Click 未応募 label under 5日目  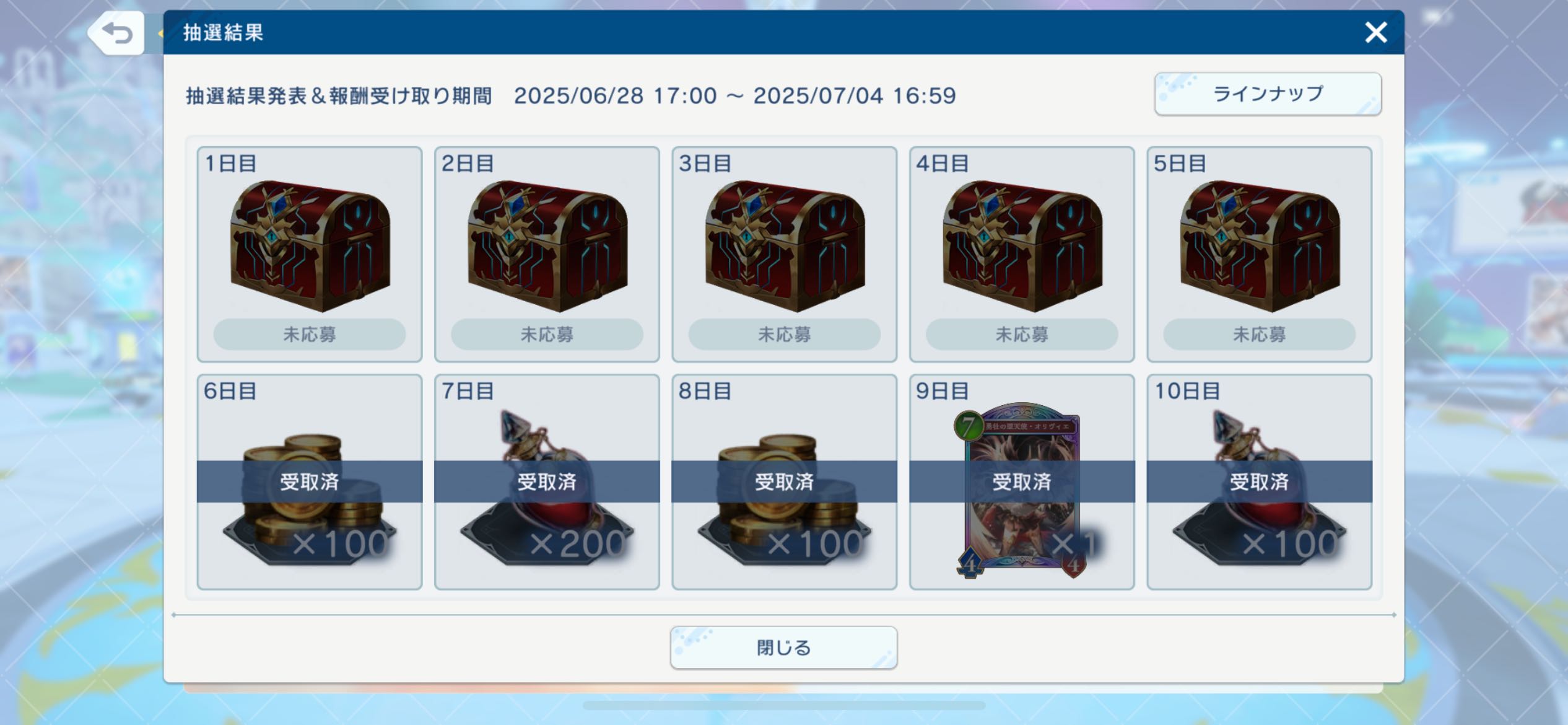tap(1260, 335)
